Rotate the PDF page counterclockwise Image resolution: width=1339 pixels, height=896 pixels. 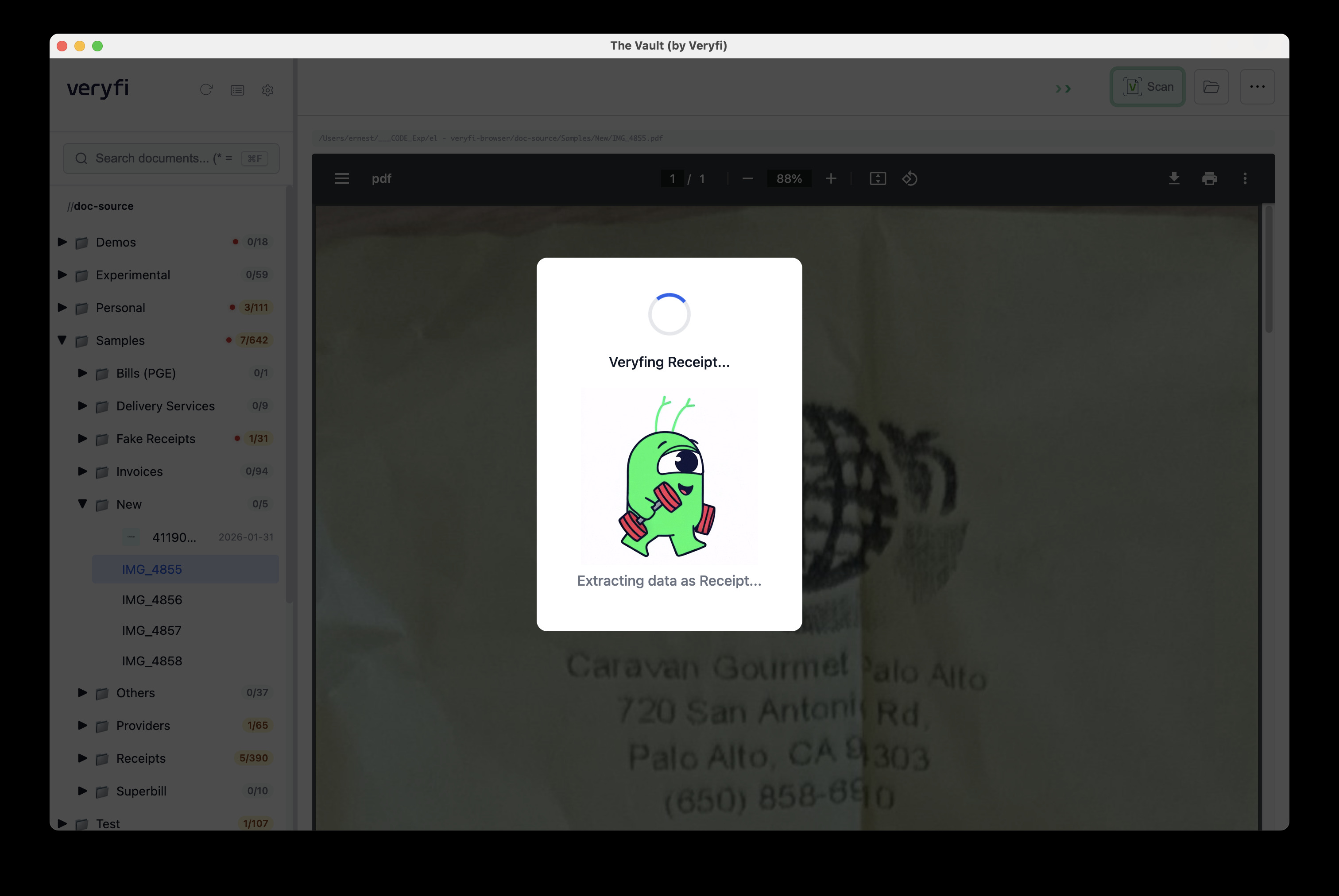[910, 178]
